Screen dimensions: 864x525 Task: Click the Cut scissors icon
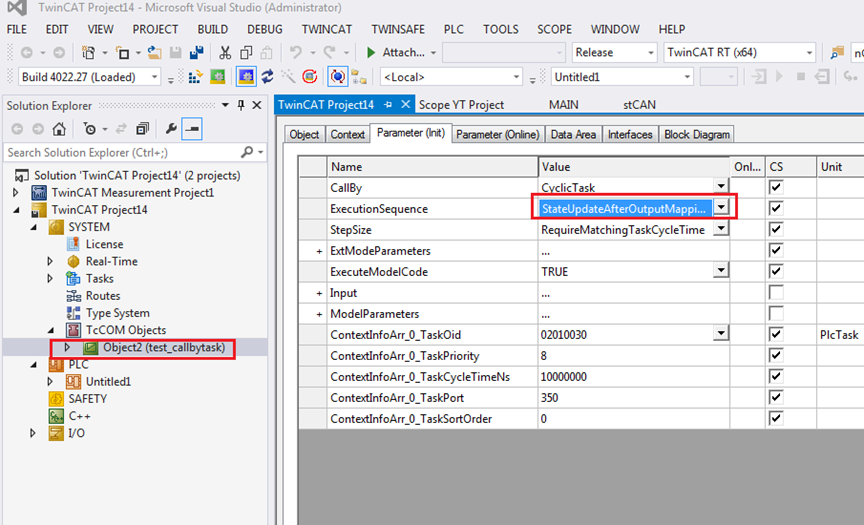225,53
